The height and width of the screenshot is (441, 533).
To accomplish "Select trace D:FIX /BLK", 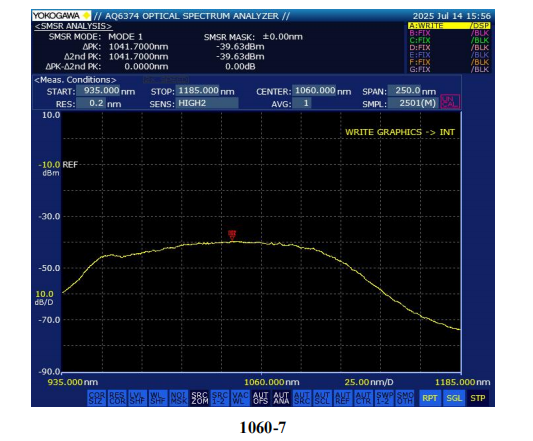I will tap(449, 48).
